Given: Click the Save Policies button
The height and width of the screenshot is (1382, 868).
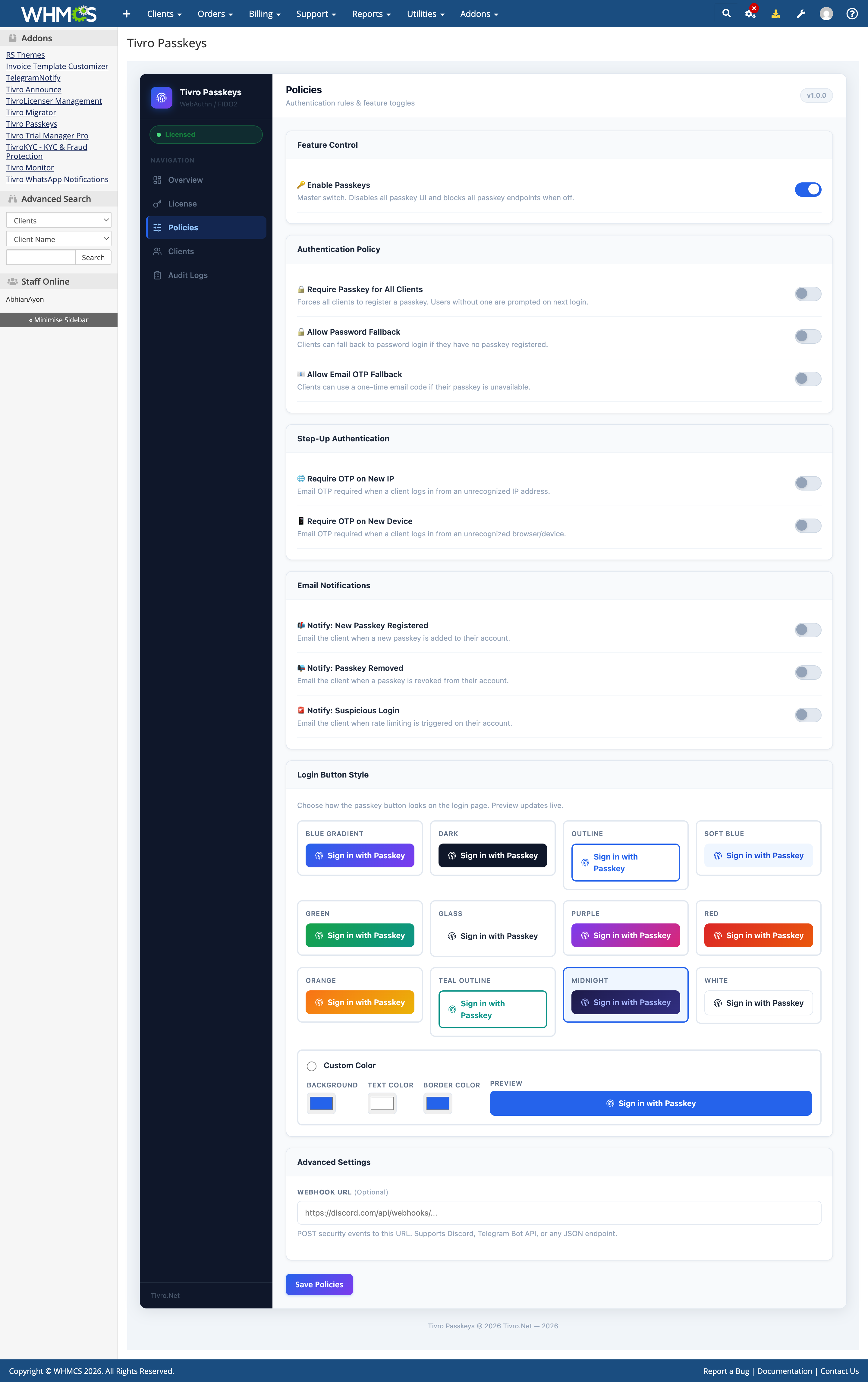Looking at the screenshot, I should (319, 1284).
